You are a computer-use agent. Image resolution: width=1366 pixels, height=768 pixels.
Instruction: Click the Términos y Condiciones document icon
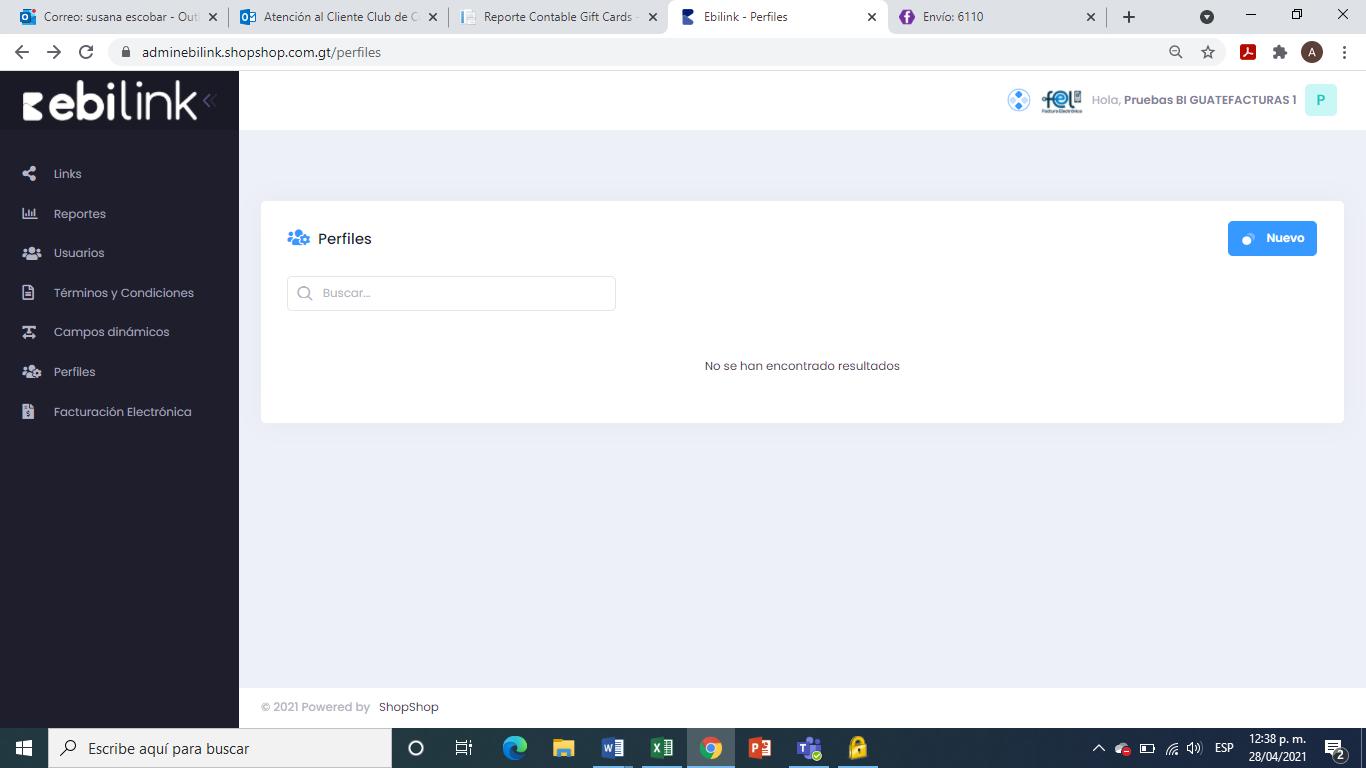pos(29,293)
